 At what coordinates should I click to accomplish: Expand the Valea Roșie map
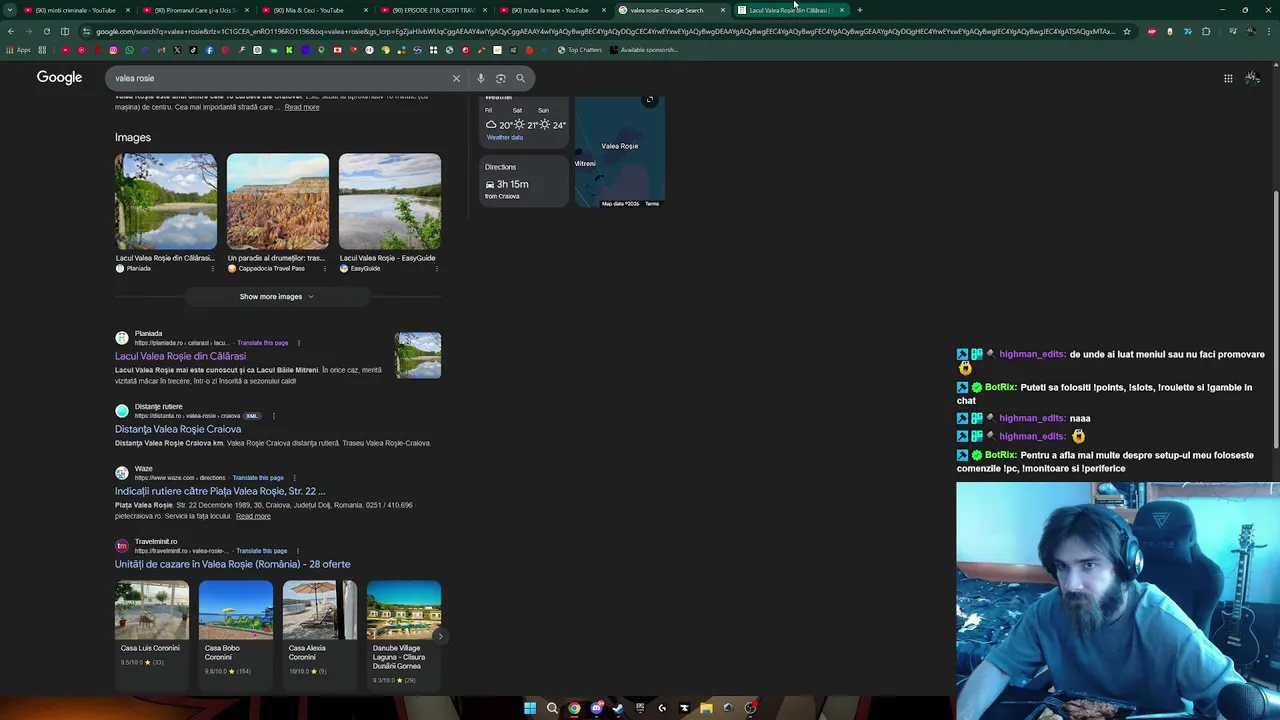(x=650, y=100)
